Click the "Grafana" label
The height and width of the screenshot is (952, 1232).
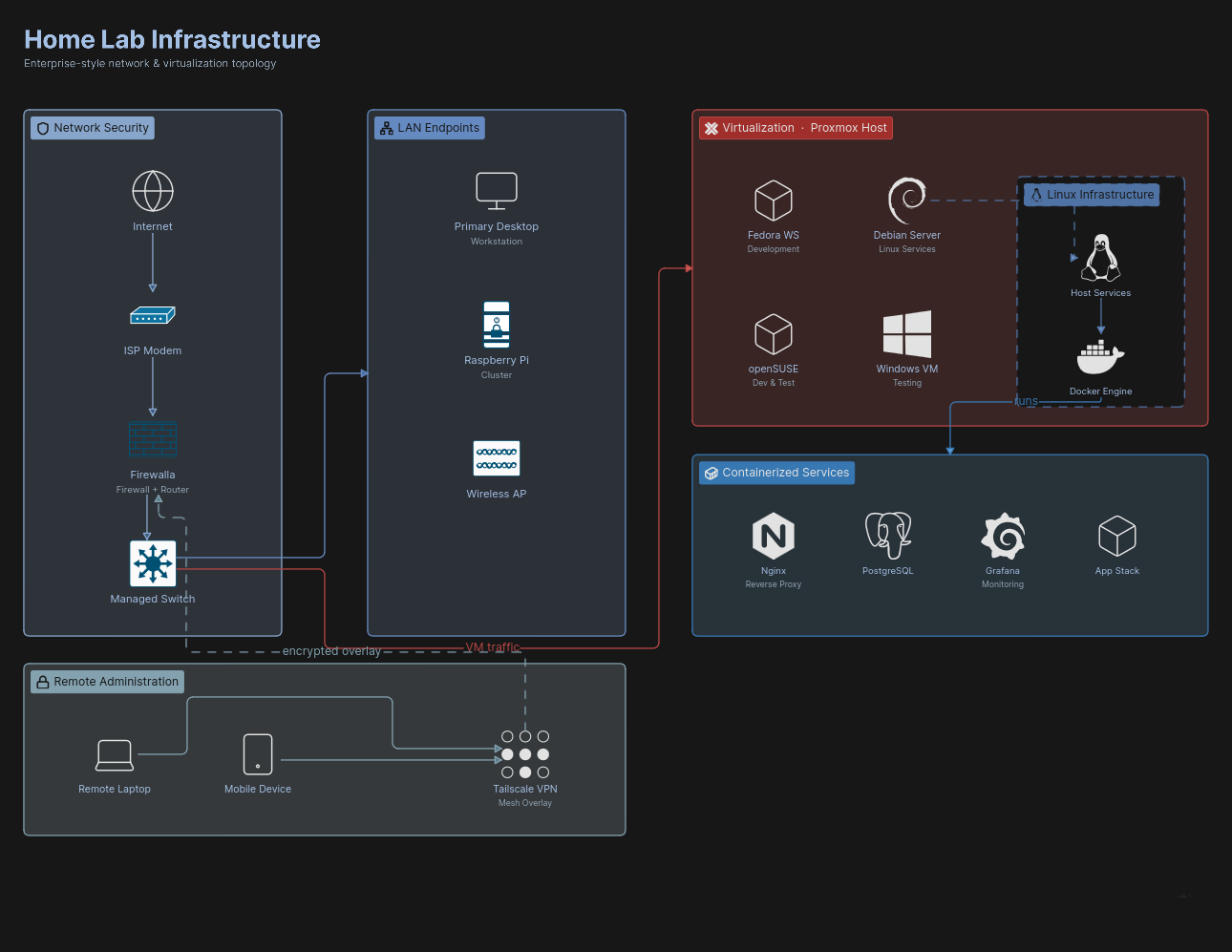click(1003, 571)
